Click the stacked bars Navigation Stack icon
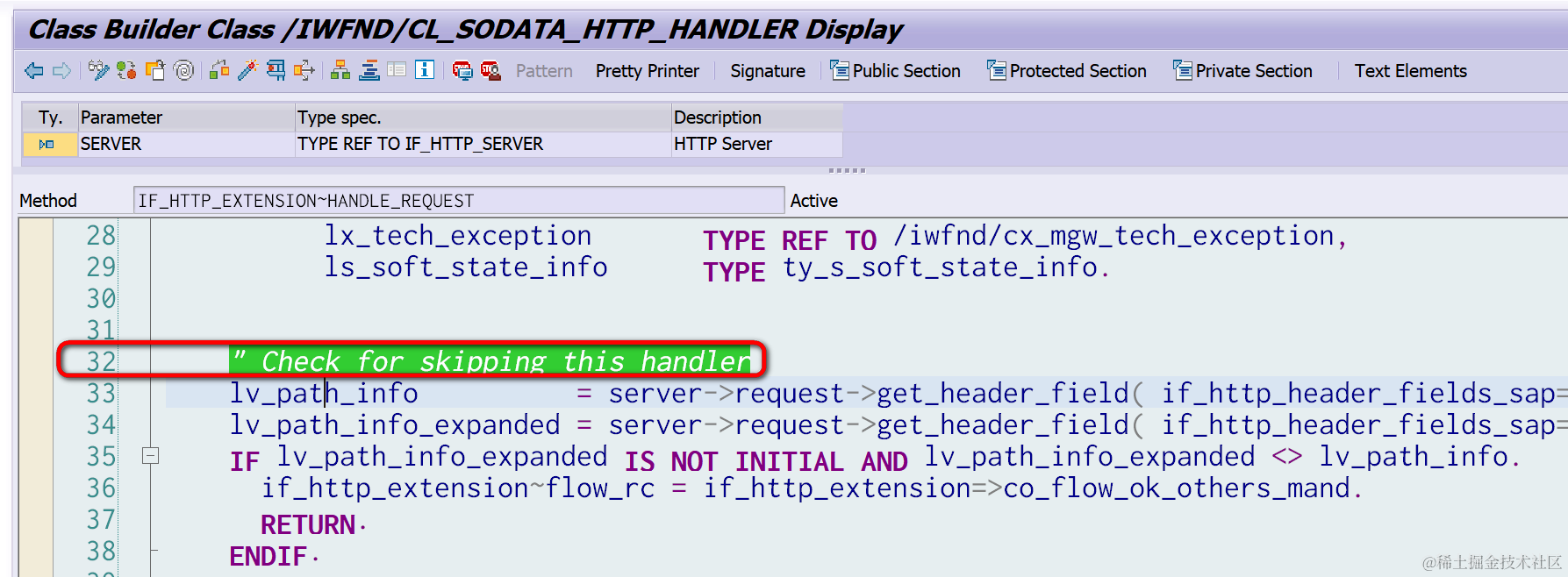The width and height of the screenshot is (1568, 577). (x=369, y=71)
